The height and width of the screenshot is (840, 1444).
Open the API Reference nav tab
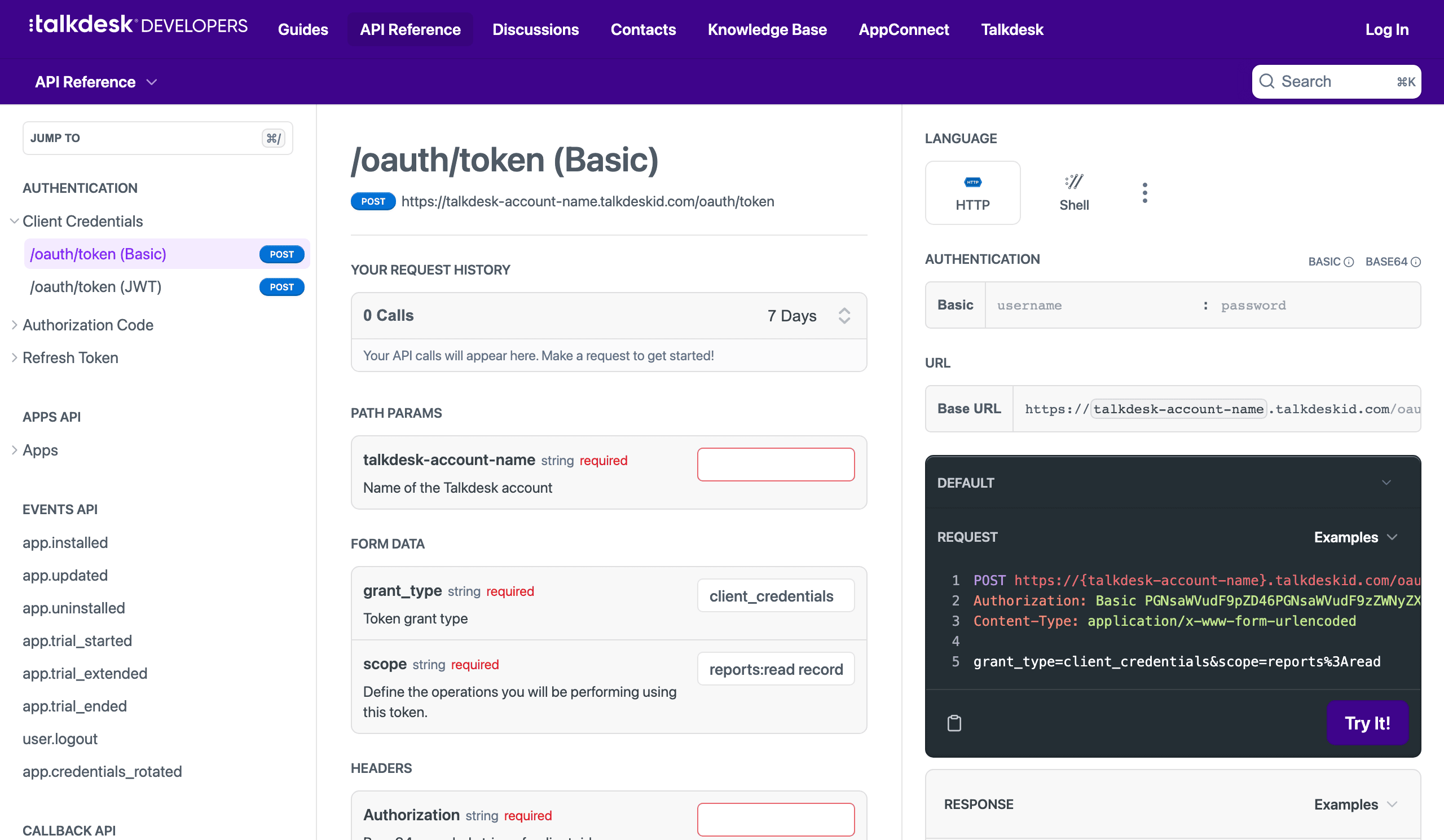pyautogui.click(x=410, y=29)
